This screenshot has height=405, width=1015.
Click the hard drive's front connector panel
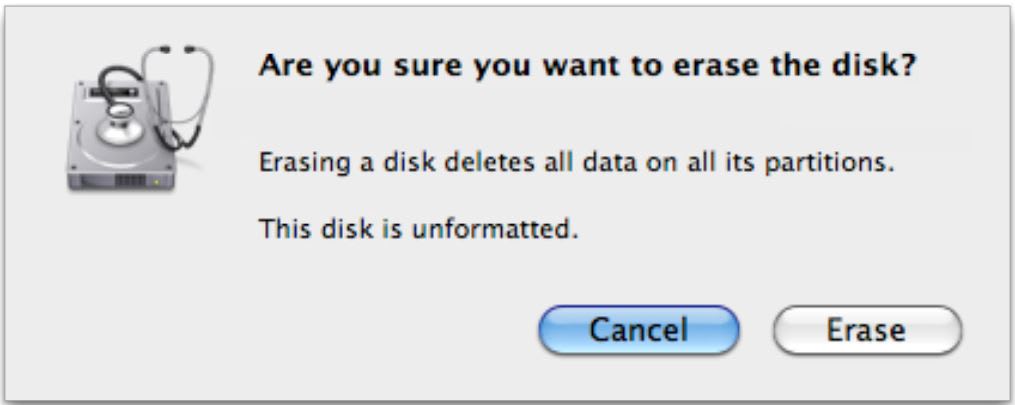pos(130,182)
